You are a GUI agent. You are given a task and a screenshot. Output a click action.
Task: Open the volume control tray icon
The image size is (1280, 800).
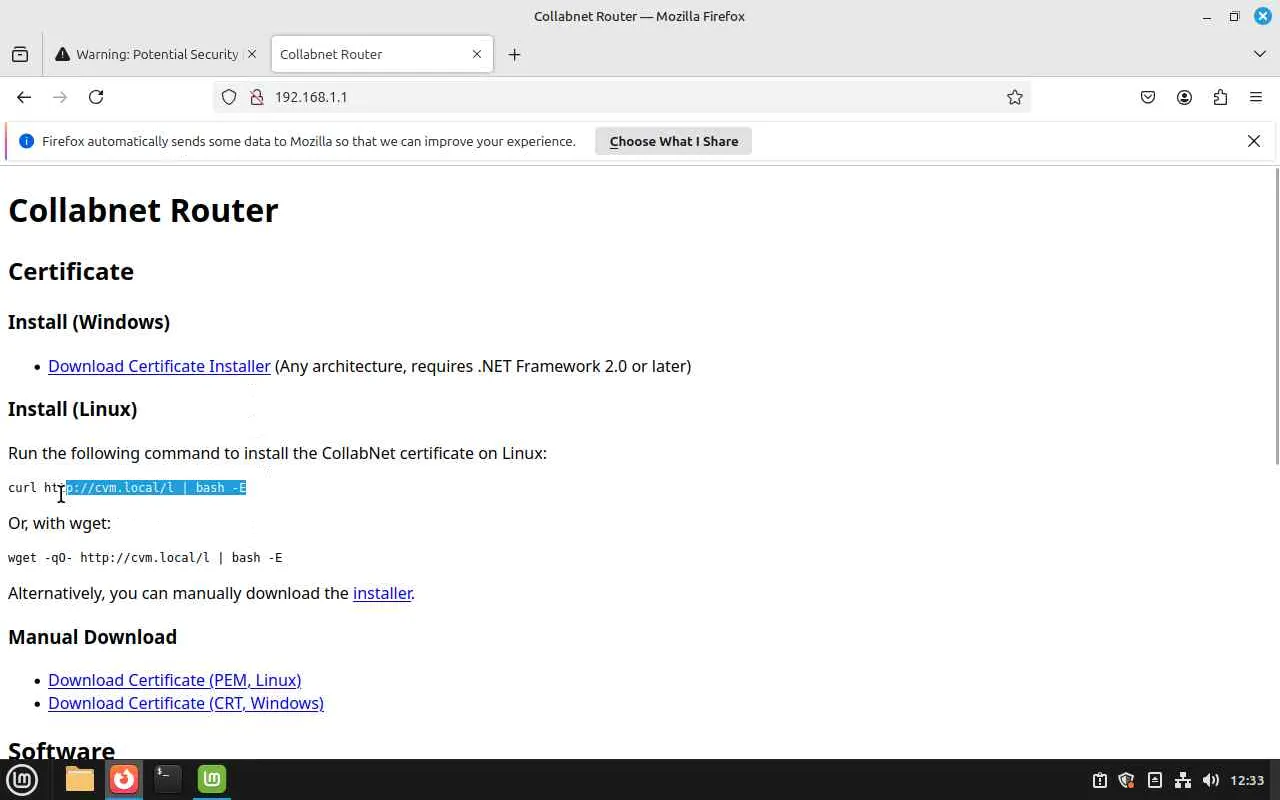click(x=1211, y=780)
